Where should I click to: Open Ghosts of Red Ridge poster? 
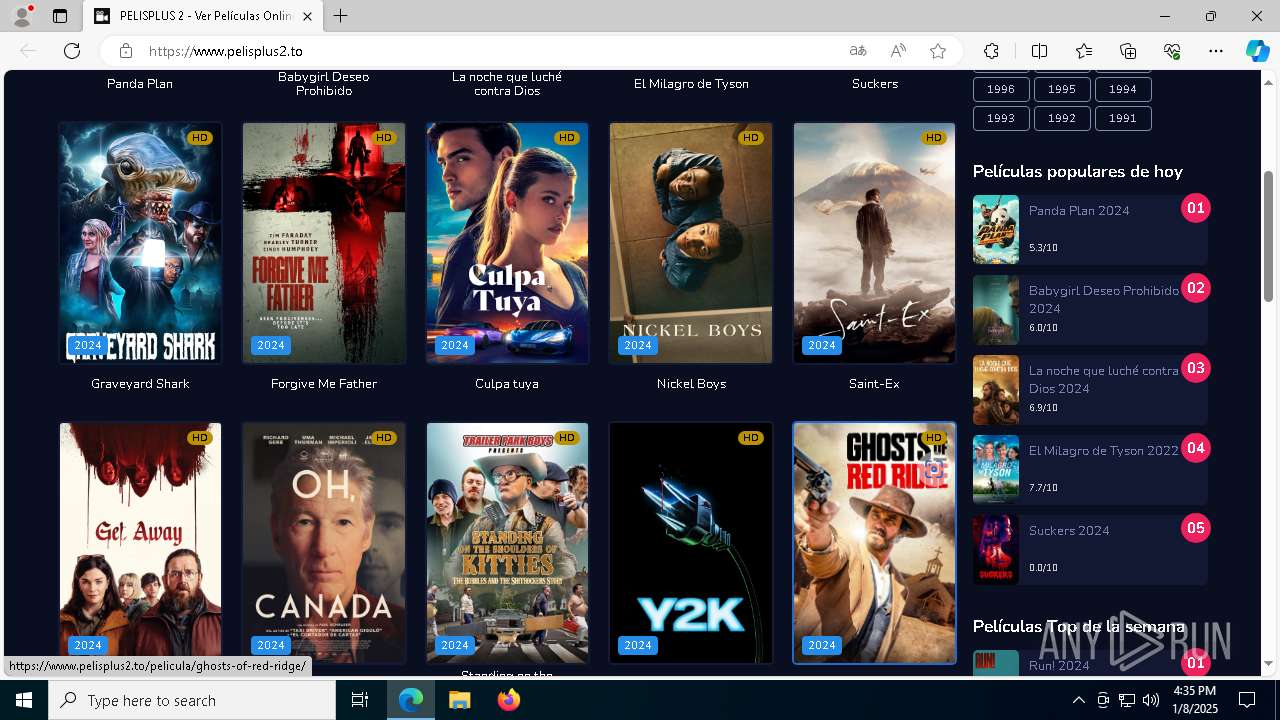point(874,543)
